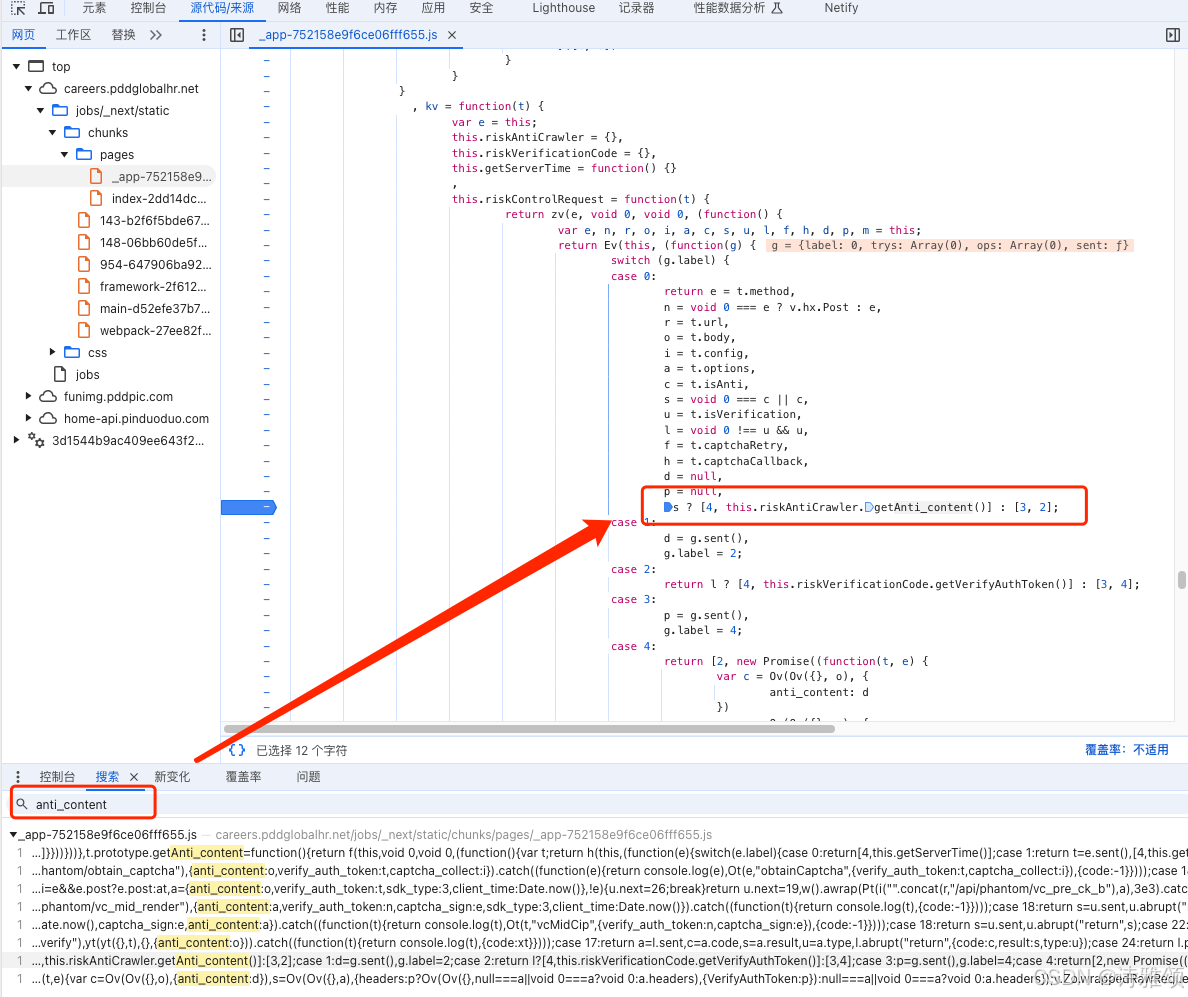Click the jobs document icon
The width and height of the screenshot is (1188, 997).
pos(60,374)
